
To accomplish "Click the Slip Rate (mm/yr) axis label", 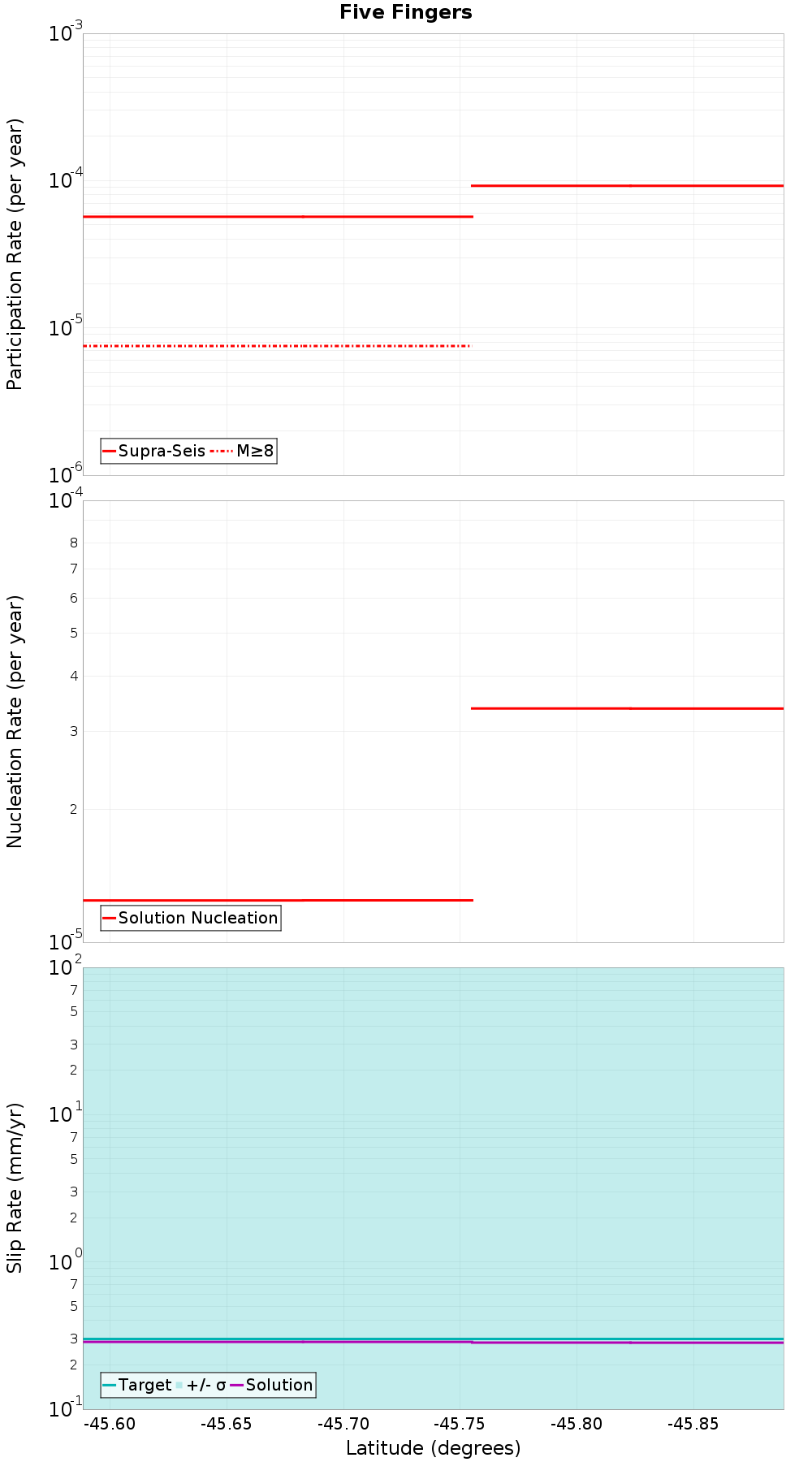I will tap(15, 1188).
